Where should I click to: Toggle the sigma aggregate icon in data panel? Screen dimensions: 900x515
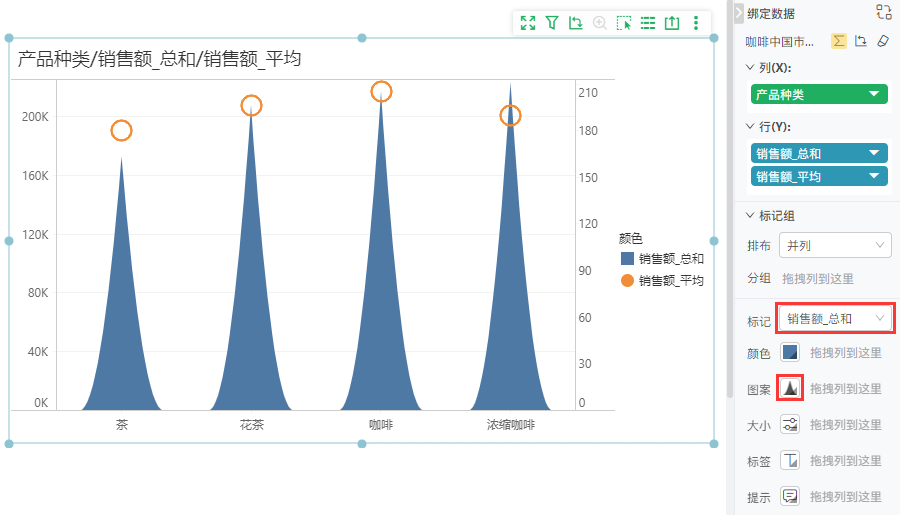tap(839, 41)
